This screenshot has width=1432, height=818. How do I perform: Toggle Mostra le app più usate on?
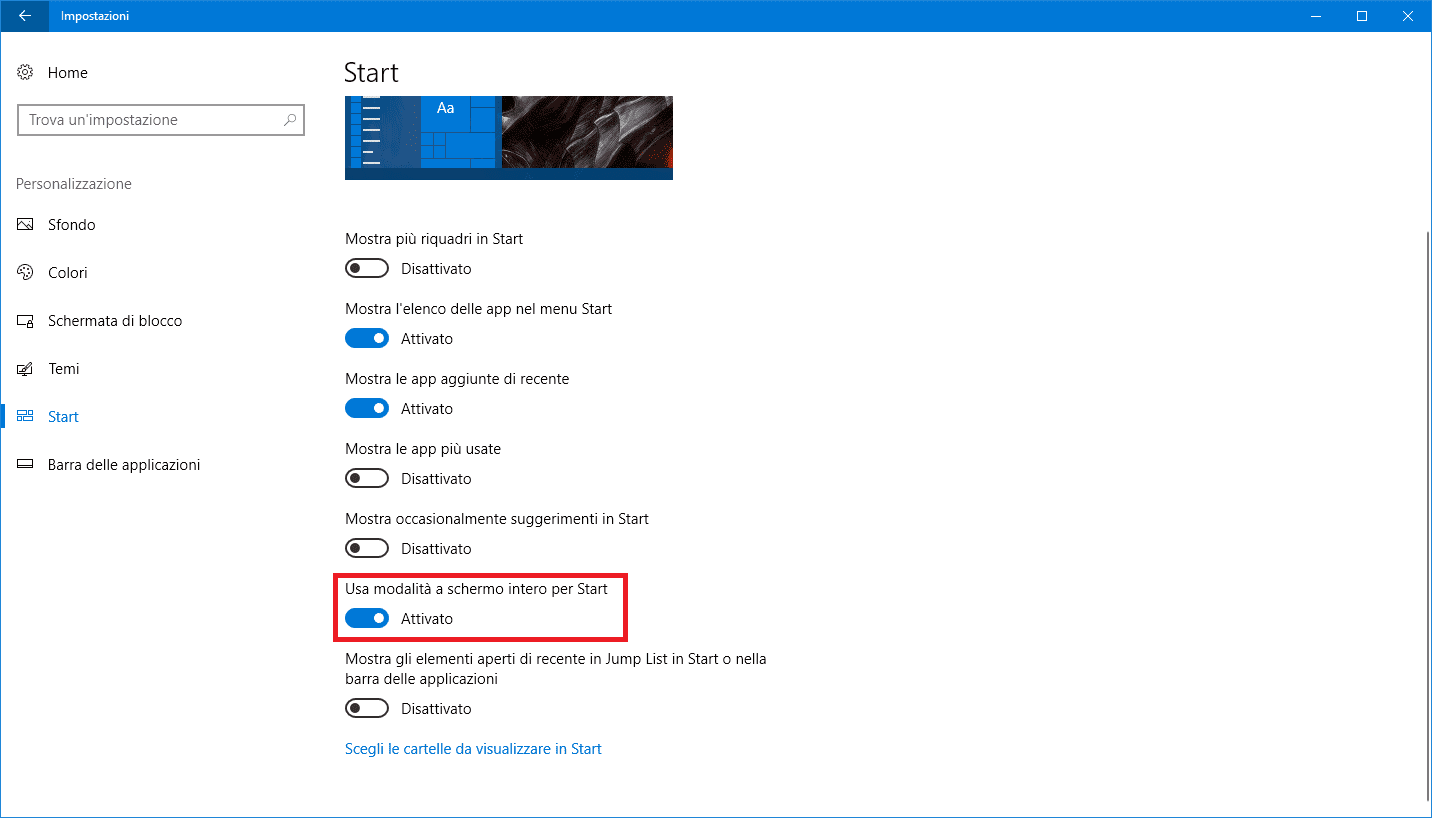click(x=367, y=479)
